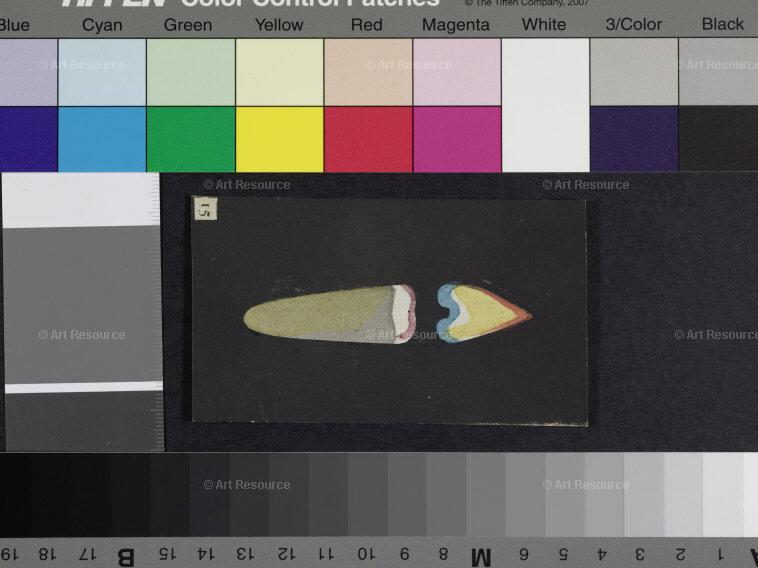Click the grayscale letter 'B'
The width and height of the screenshot is (758, 568).
coord(126,557)
